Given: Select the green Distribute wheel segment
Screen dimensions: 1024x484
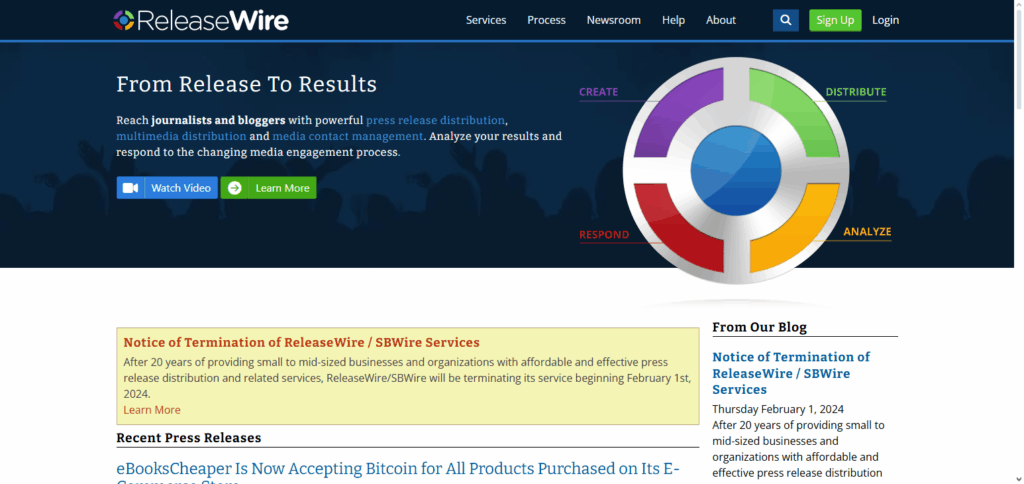Looking at the screenshot, I should pyautogui.click(x=797, y=112).
